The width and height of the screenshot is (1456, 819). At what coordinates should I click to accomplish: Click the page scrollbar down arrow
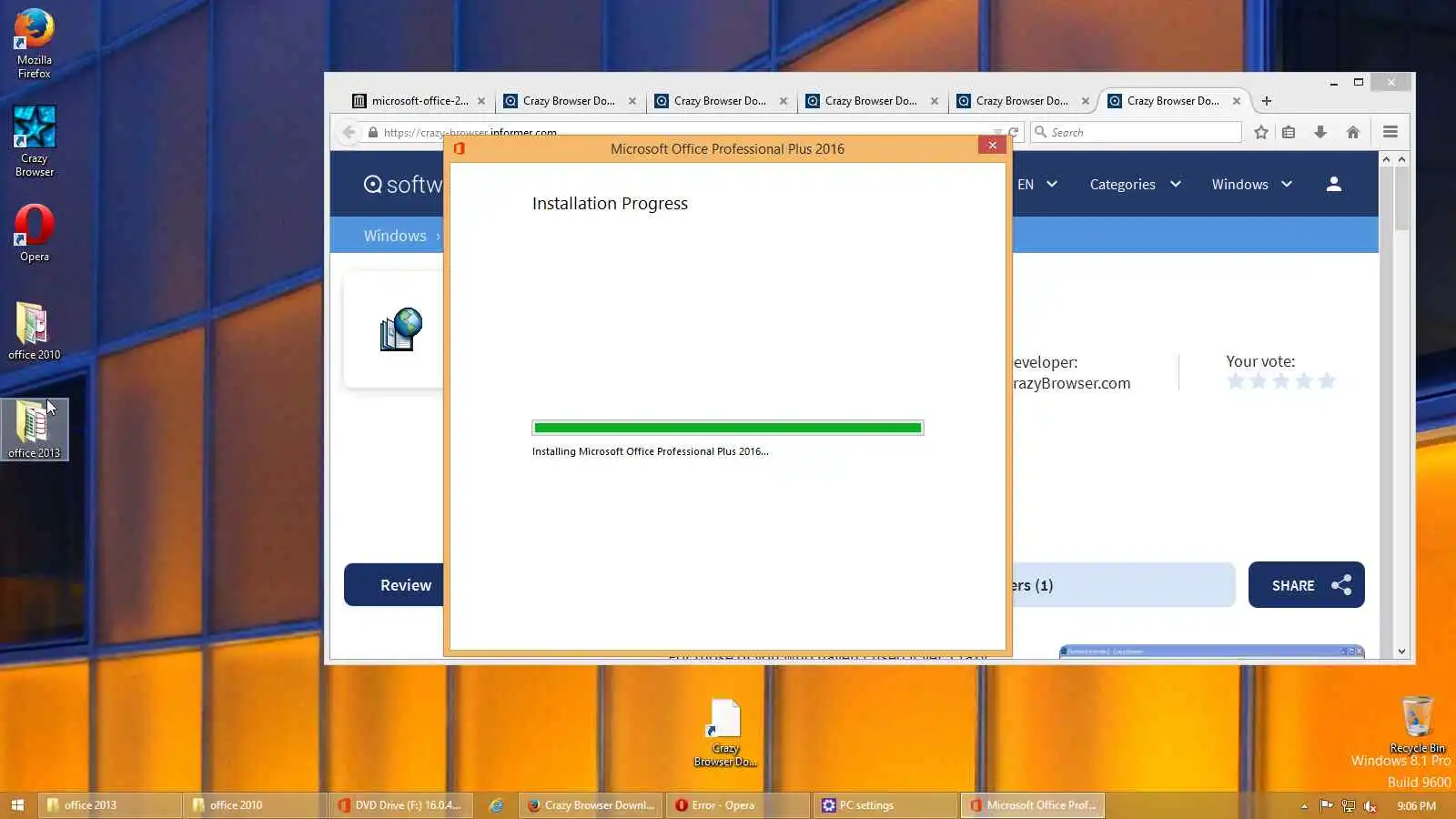click(x=1401, y=652)
